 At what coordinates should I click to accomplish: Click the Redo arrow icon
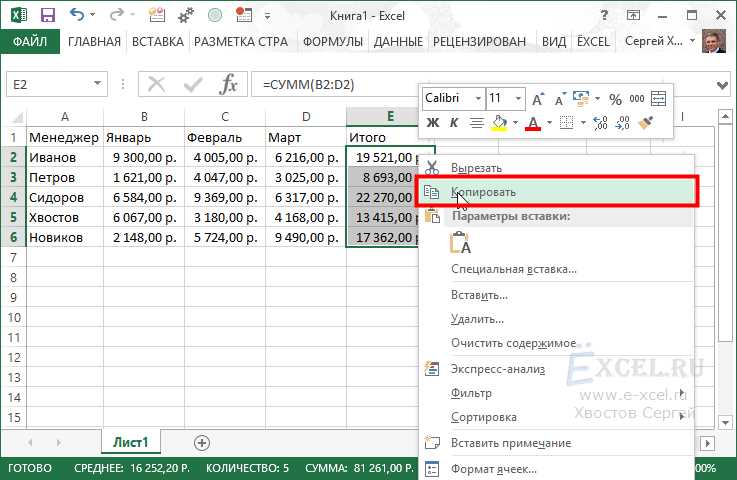point(116,15)
